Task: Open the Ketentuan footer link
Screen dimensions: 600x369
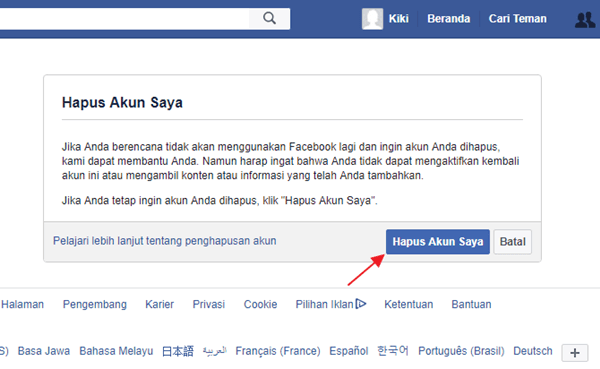Action: click(x=409, y=304)
